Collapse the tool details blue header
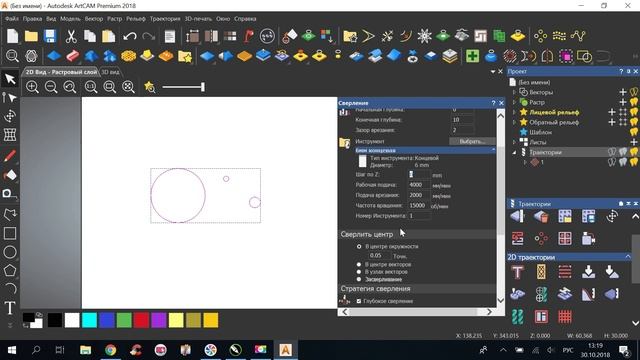This screenshot has width=640, height=360. pyautogui.click(x=493, y=150)
